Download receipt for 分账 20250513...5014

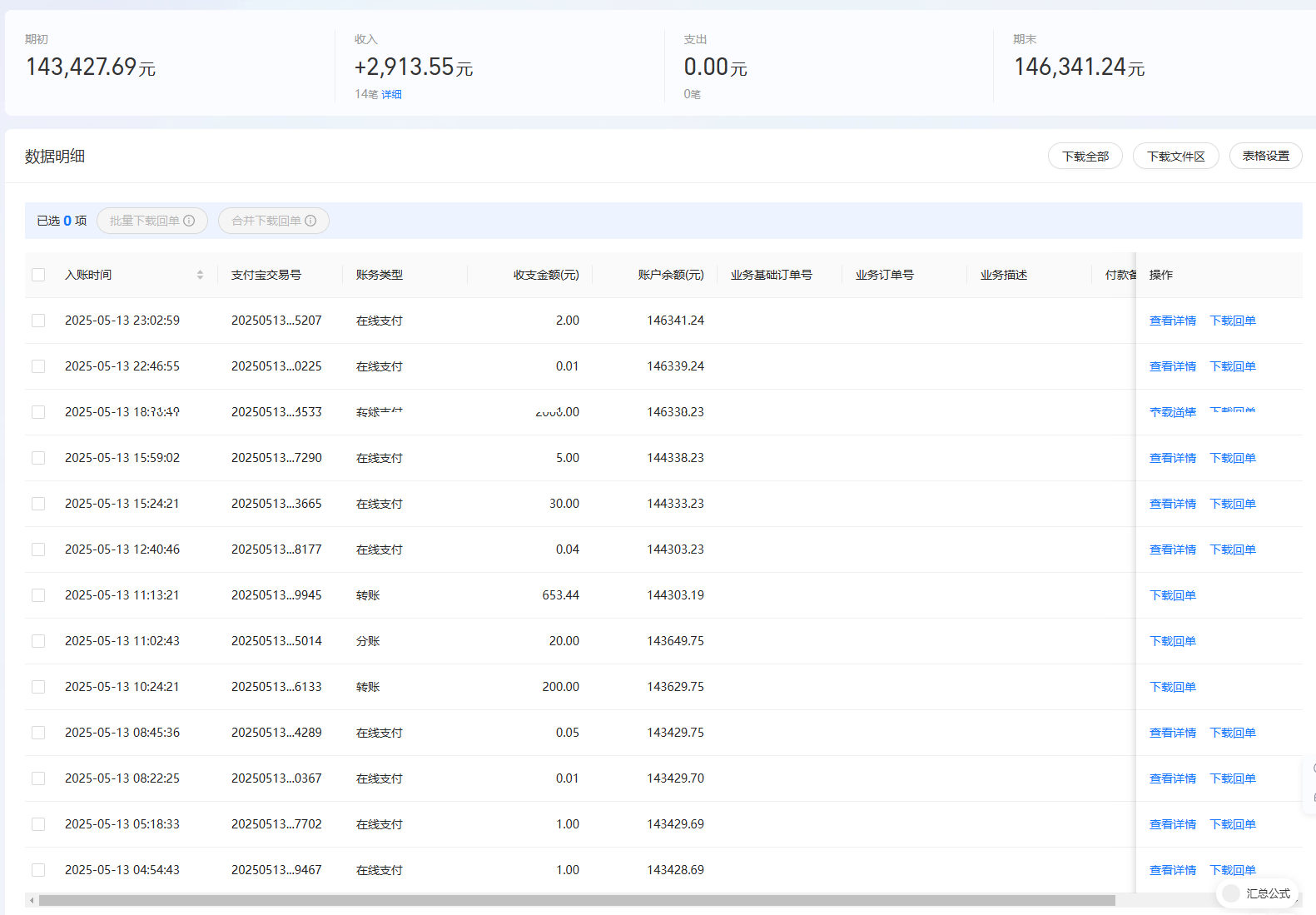click(x=1173, y=641)
